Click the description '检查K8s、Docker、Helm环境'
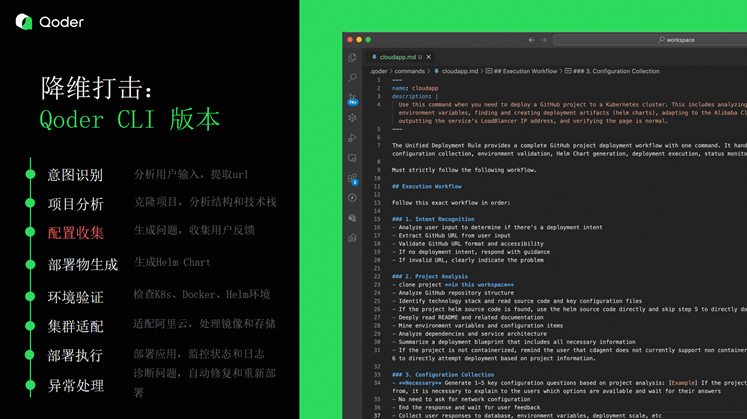Screen dimensions: 747x419 pyautogui.click(x=202, y=295)
